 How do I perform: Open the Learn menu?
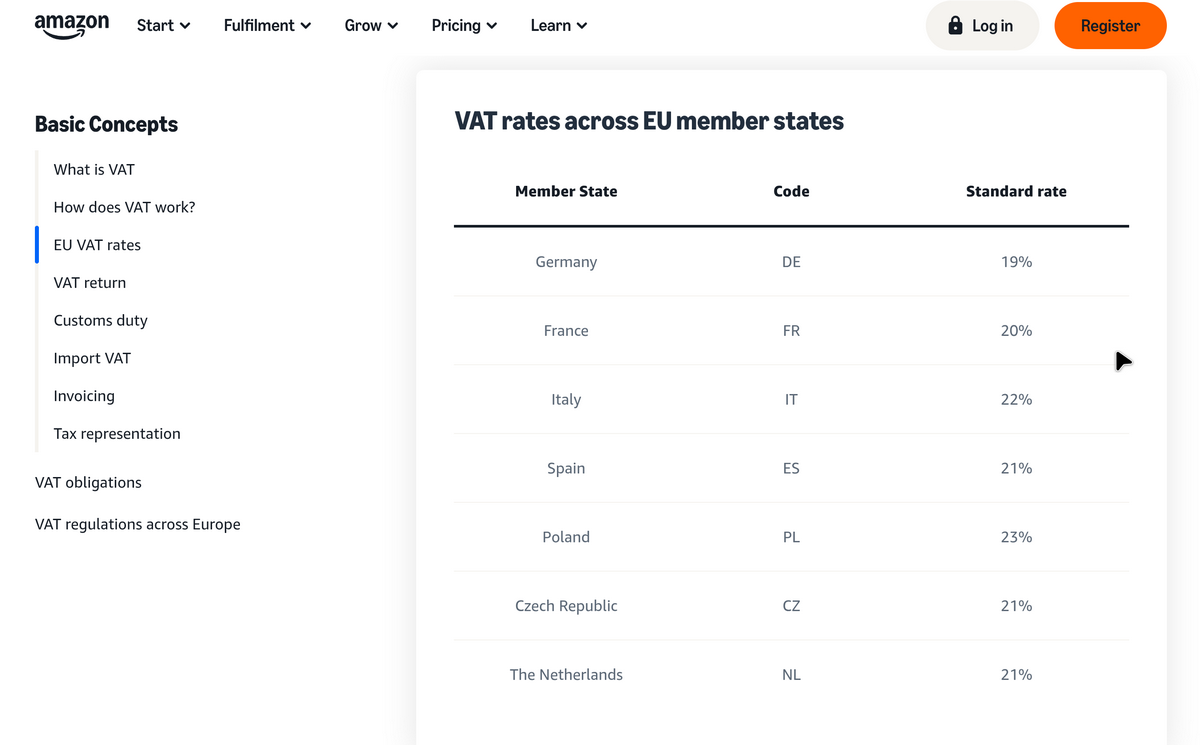[x=558, y=26]
